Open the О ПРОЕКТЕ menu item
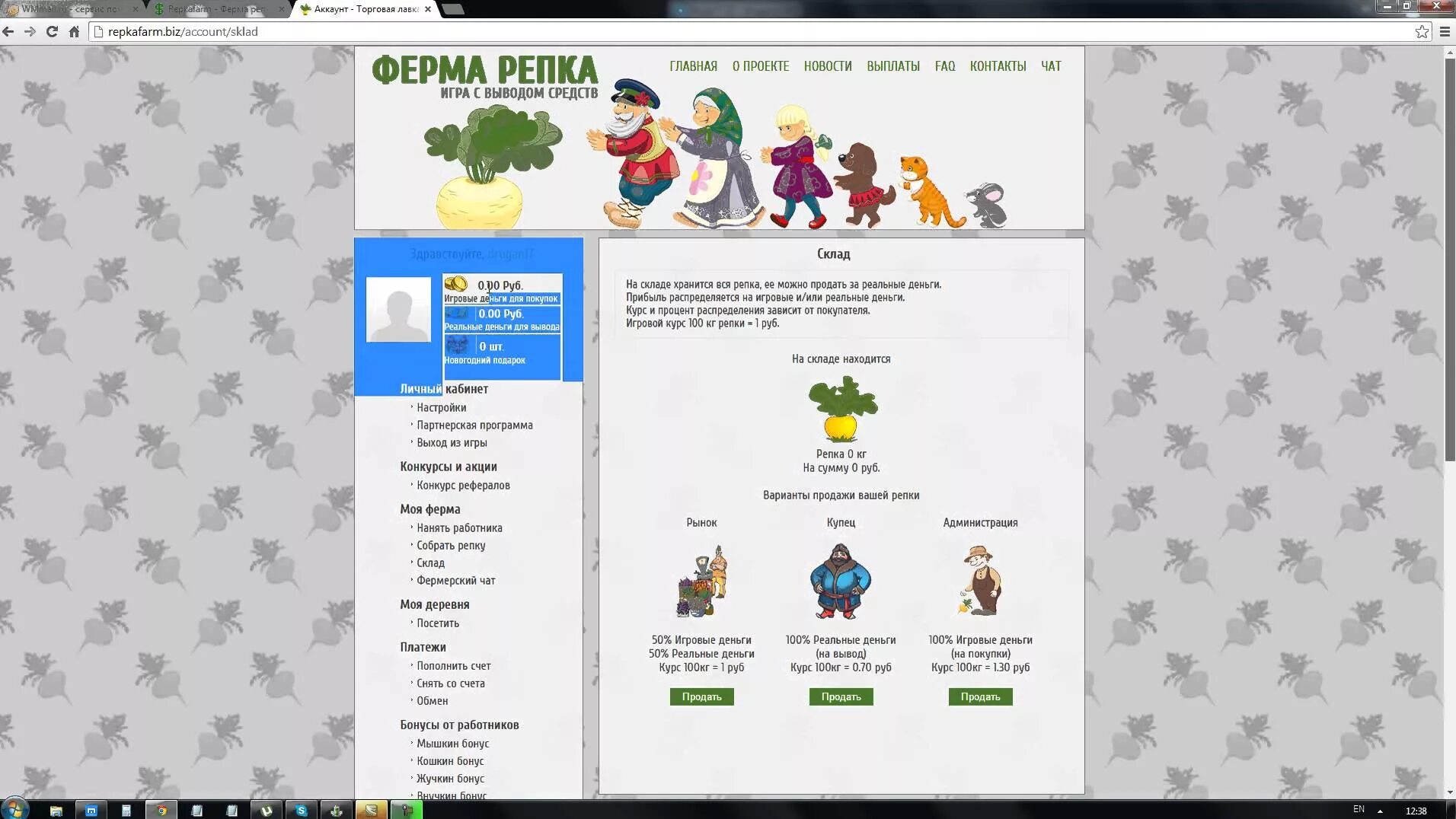The width and height of the screenshot is (1456, 819). (761, 66)
